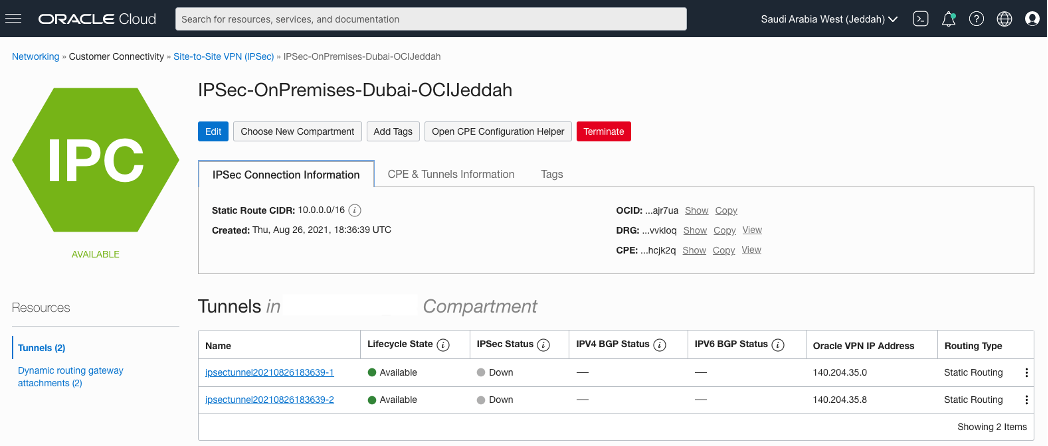Image resolution: width=1048 pixels, height=446 pixels.
Task: Click the Routing Type column header
Action: point(973,346)
